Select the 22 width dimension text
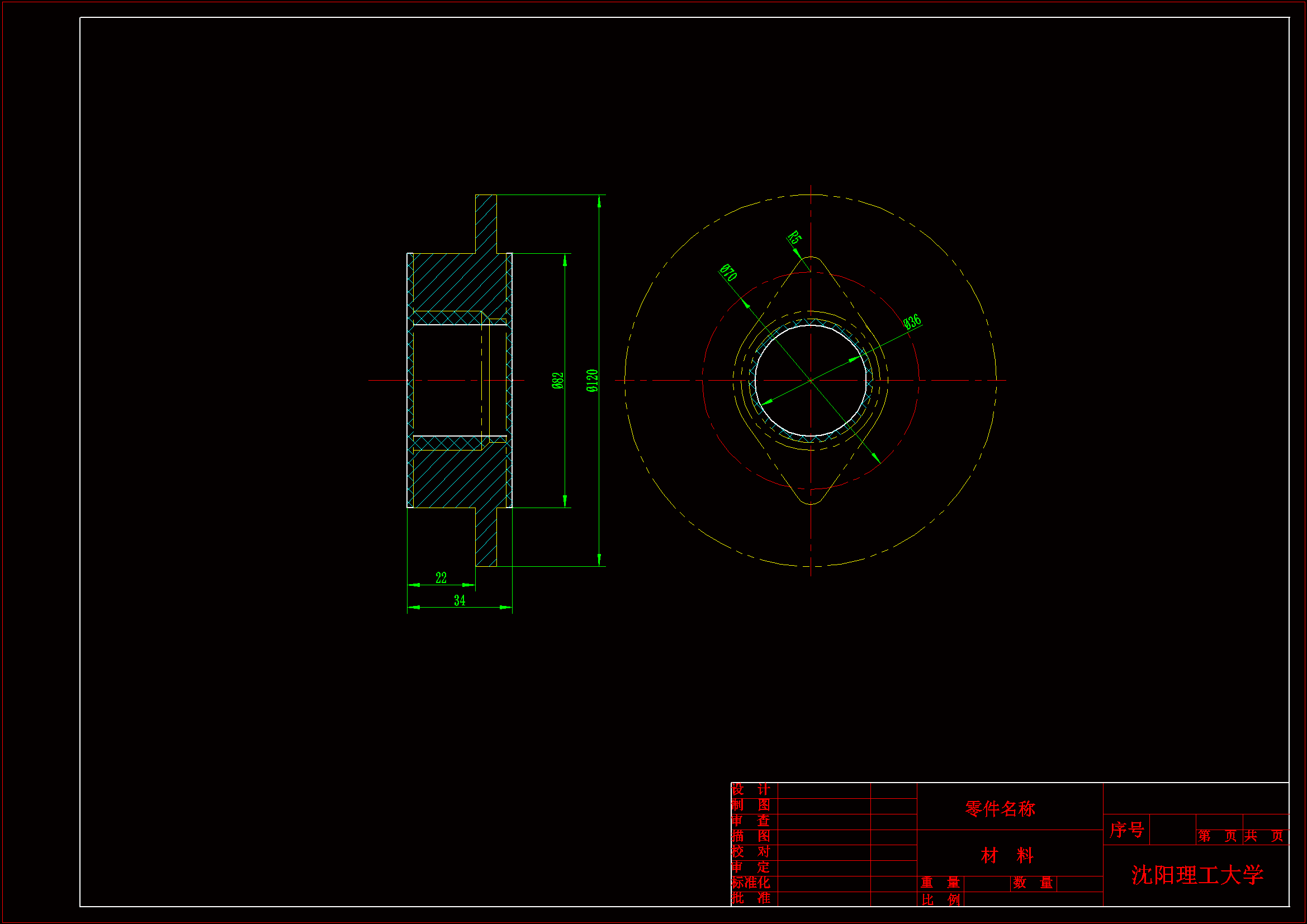Image resolution: width=1307 pixels, height=924 pixels. pos(441,578)
